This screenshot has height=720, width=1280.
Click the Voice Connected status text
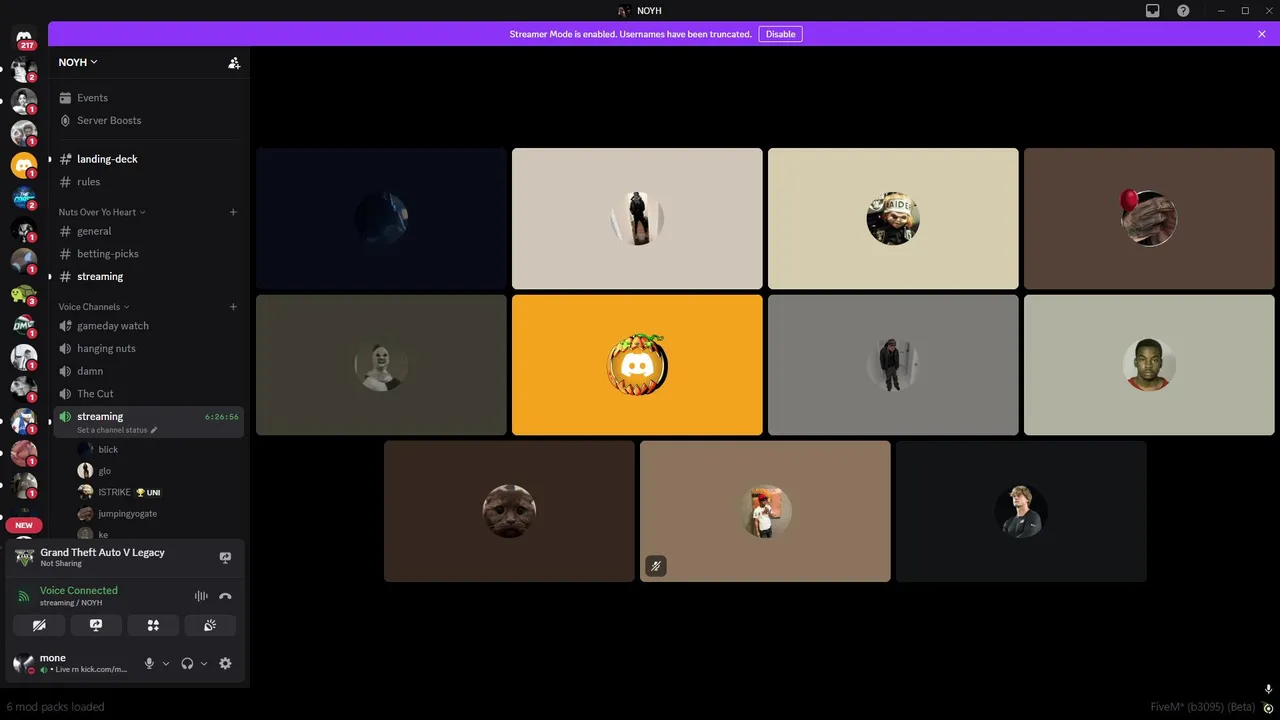(x=79, y=590)
